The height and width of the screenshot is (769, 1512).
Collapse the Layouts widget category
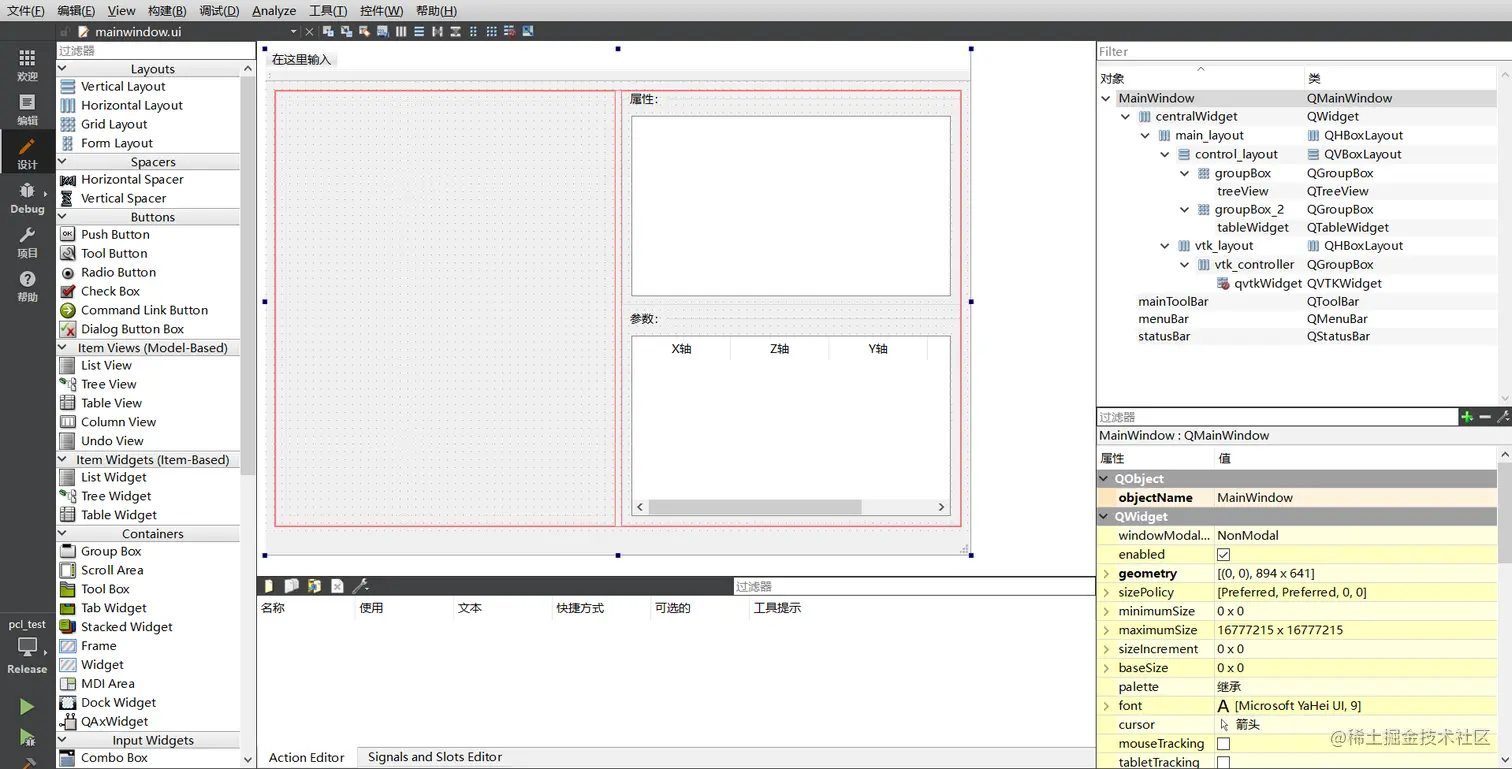click(62, 69)
